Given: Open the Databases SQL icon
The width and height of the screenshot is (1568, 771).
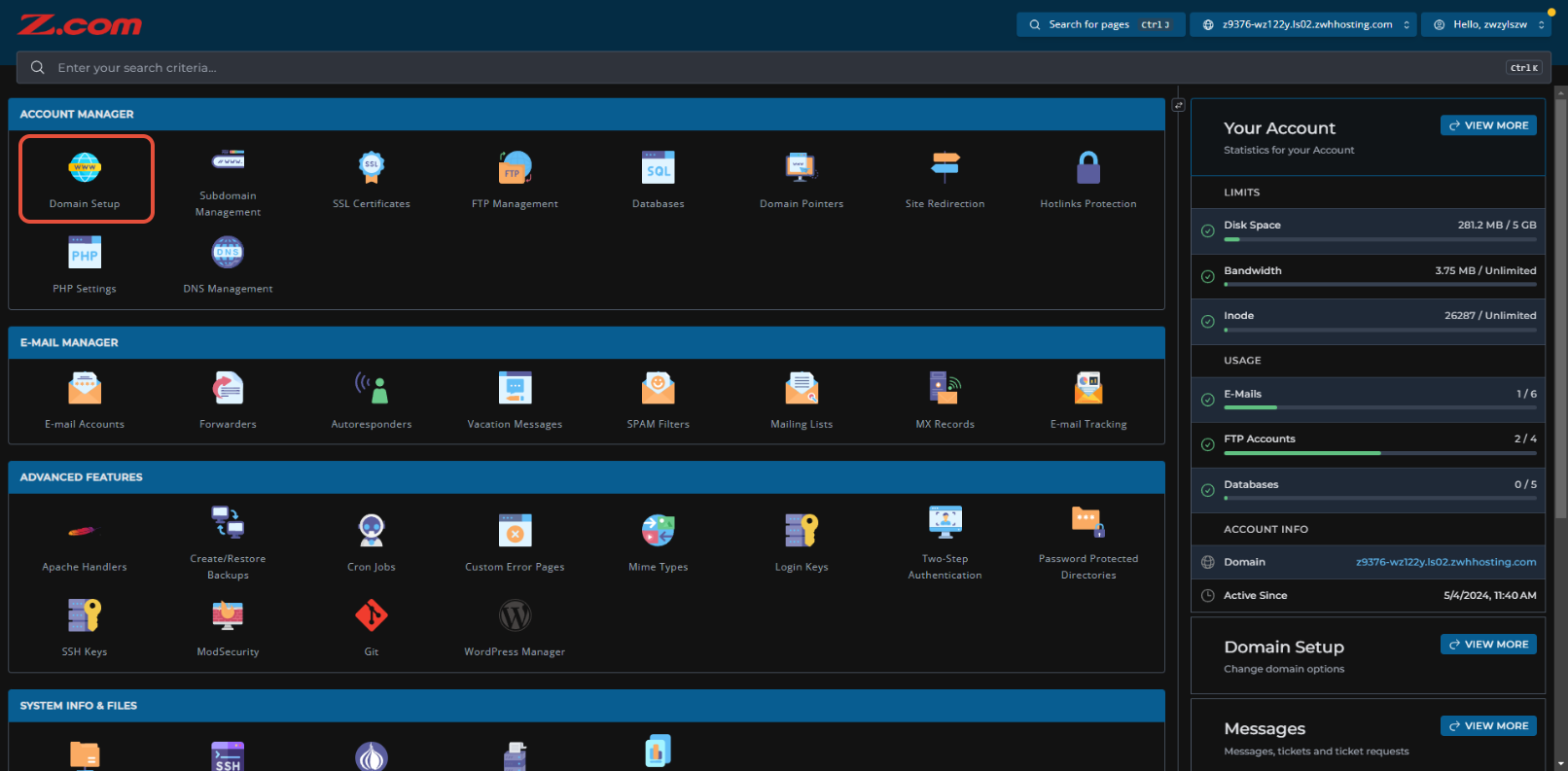Looking at the screenshot, I should tap(659, 168).
